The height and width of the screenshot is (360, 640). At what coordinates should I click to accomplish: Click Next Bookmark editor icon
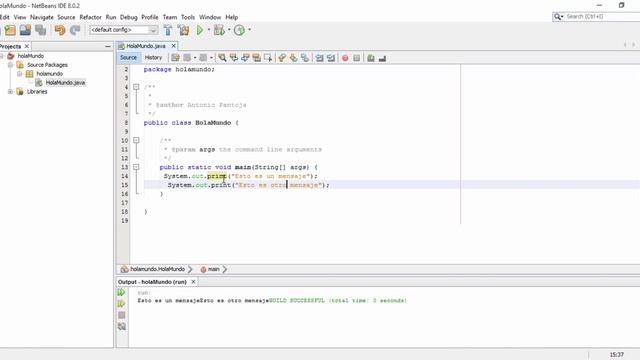pos(293,58)
